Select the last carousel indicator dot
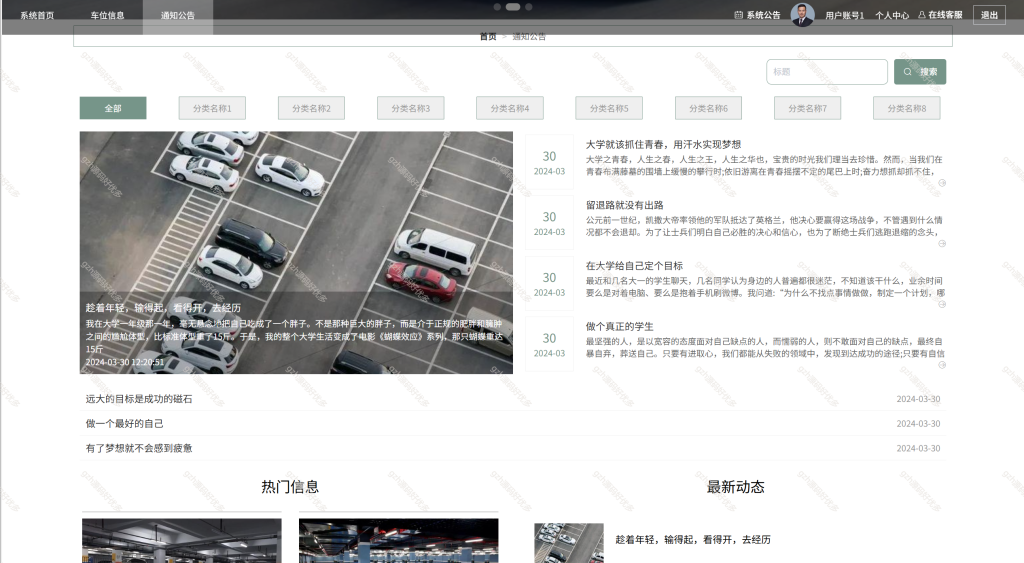 point(528,7)
